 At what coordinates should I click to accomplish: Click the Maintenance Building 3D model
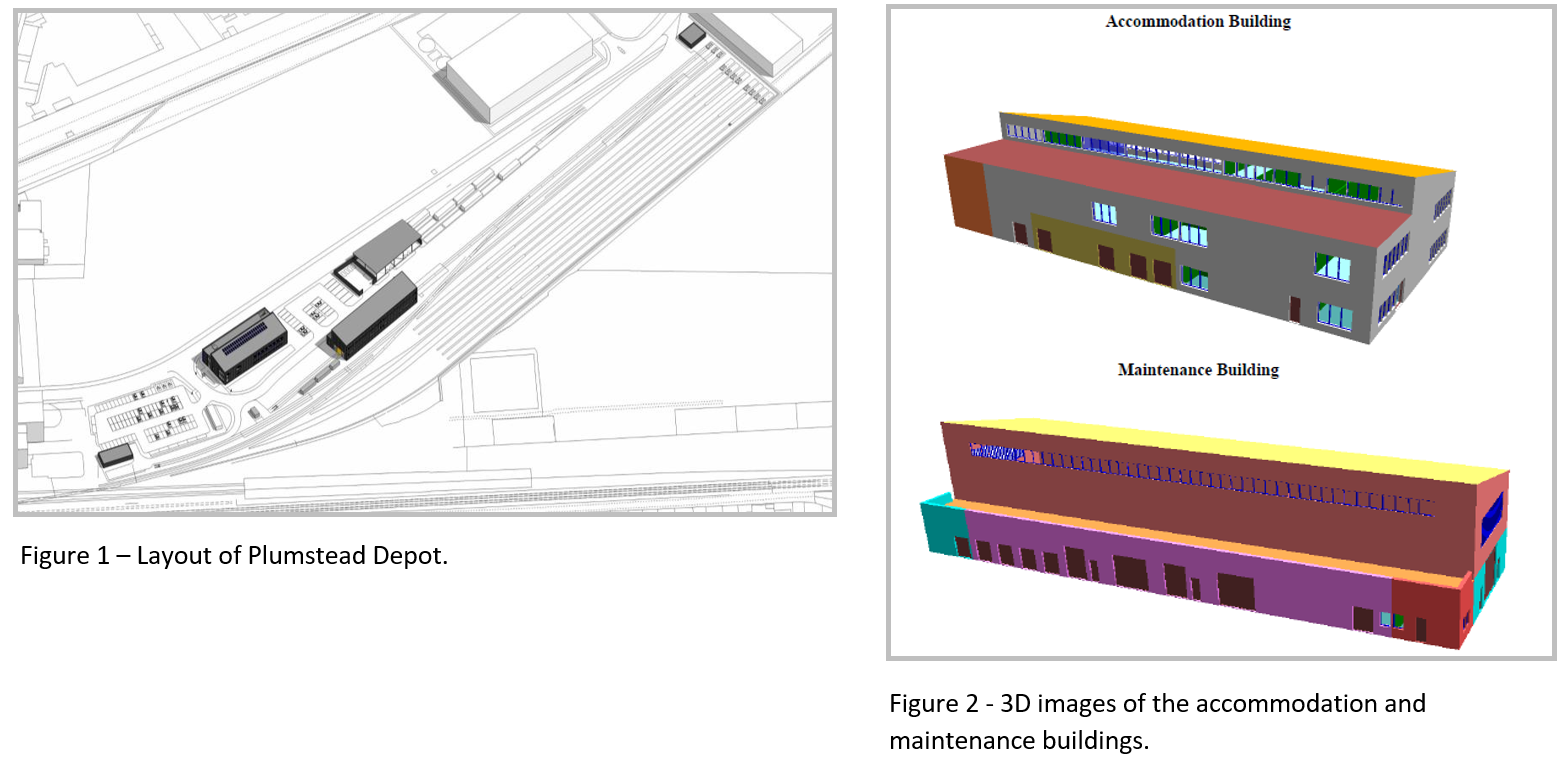pos(1214,535)
